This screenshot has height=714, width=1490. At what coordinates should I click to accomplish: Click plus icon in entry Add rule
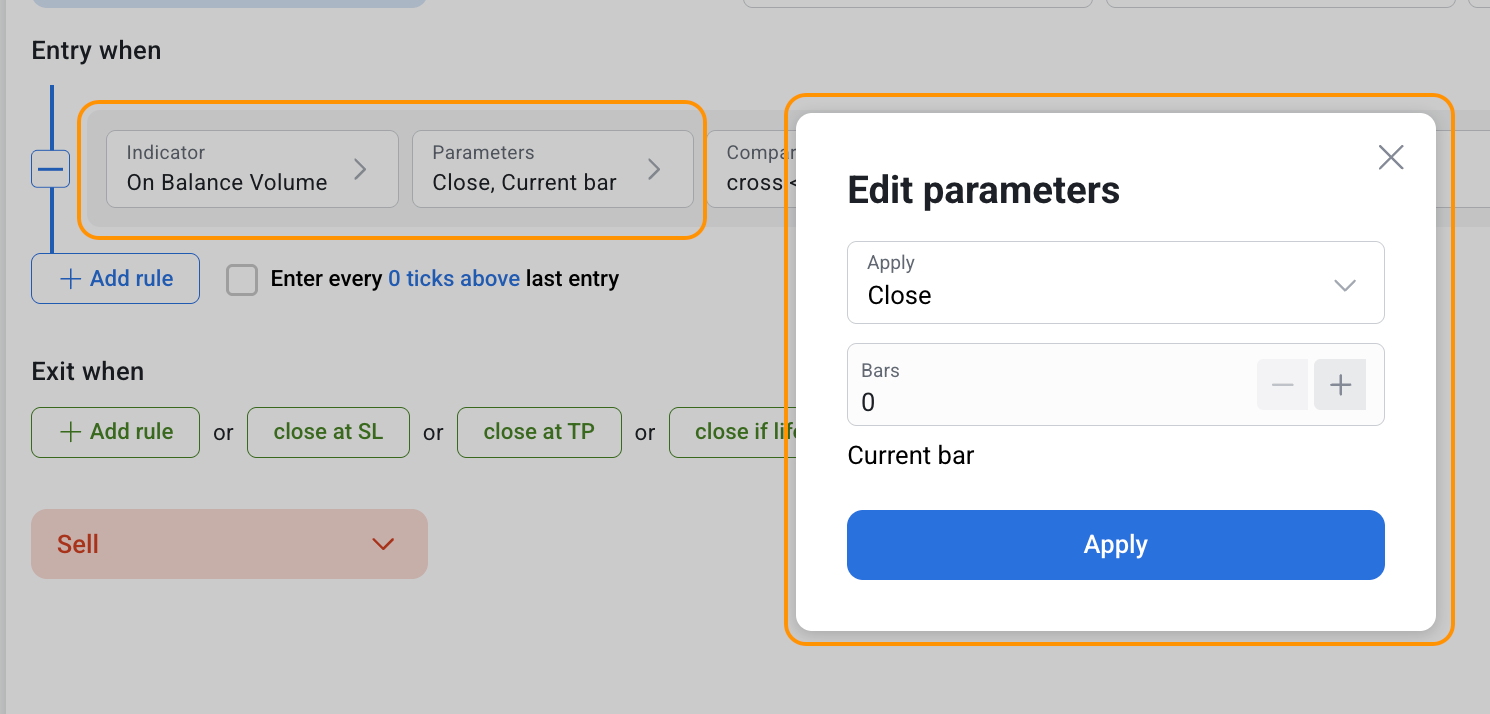71,279
